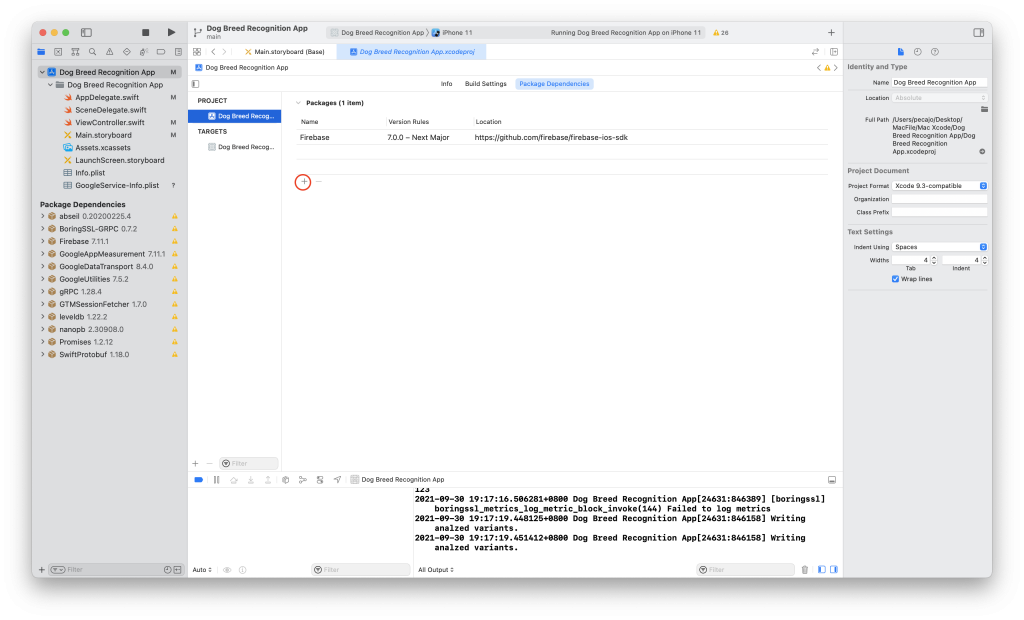
Task: Toggle the inspector panel button at top right
Action: pos(978,32)
